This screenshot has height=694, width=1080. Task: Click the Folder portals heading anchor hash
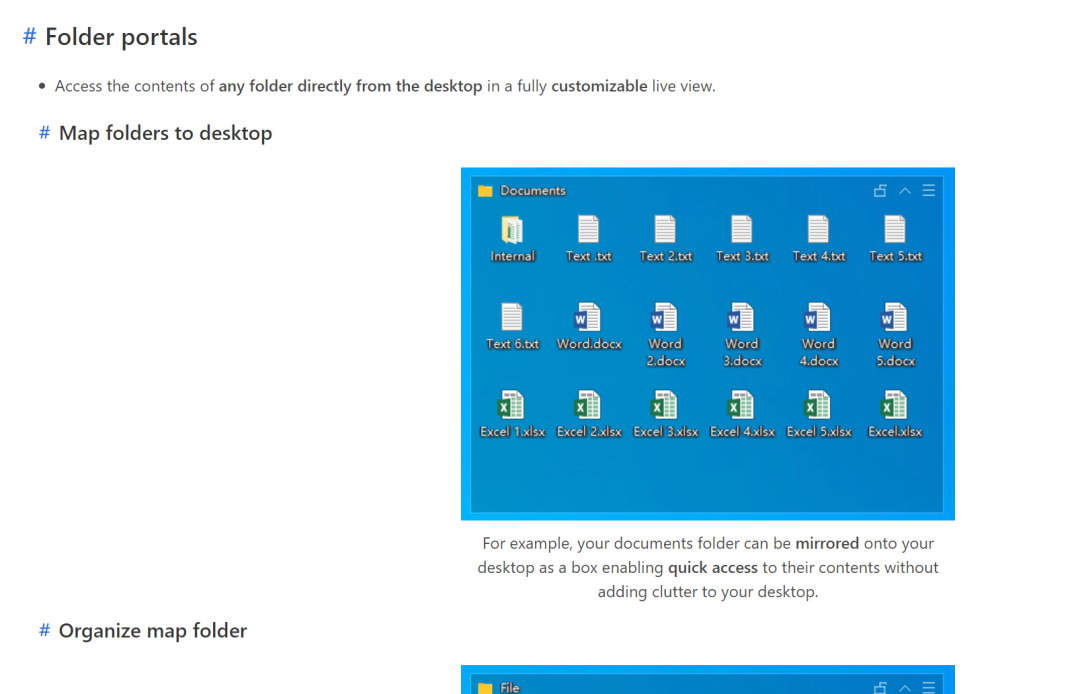click(29, 36)
